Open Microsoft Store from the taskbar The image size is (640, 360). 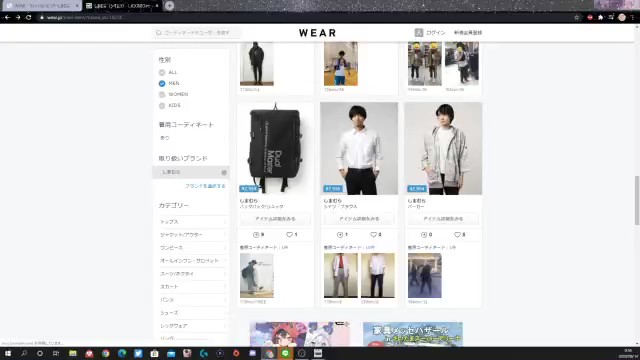154,353
